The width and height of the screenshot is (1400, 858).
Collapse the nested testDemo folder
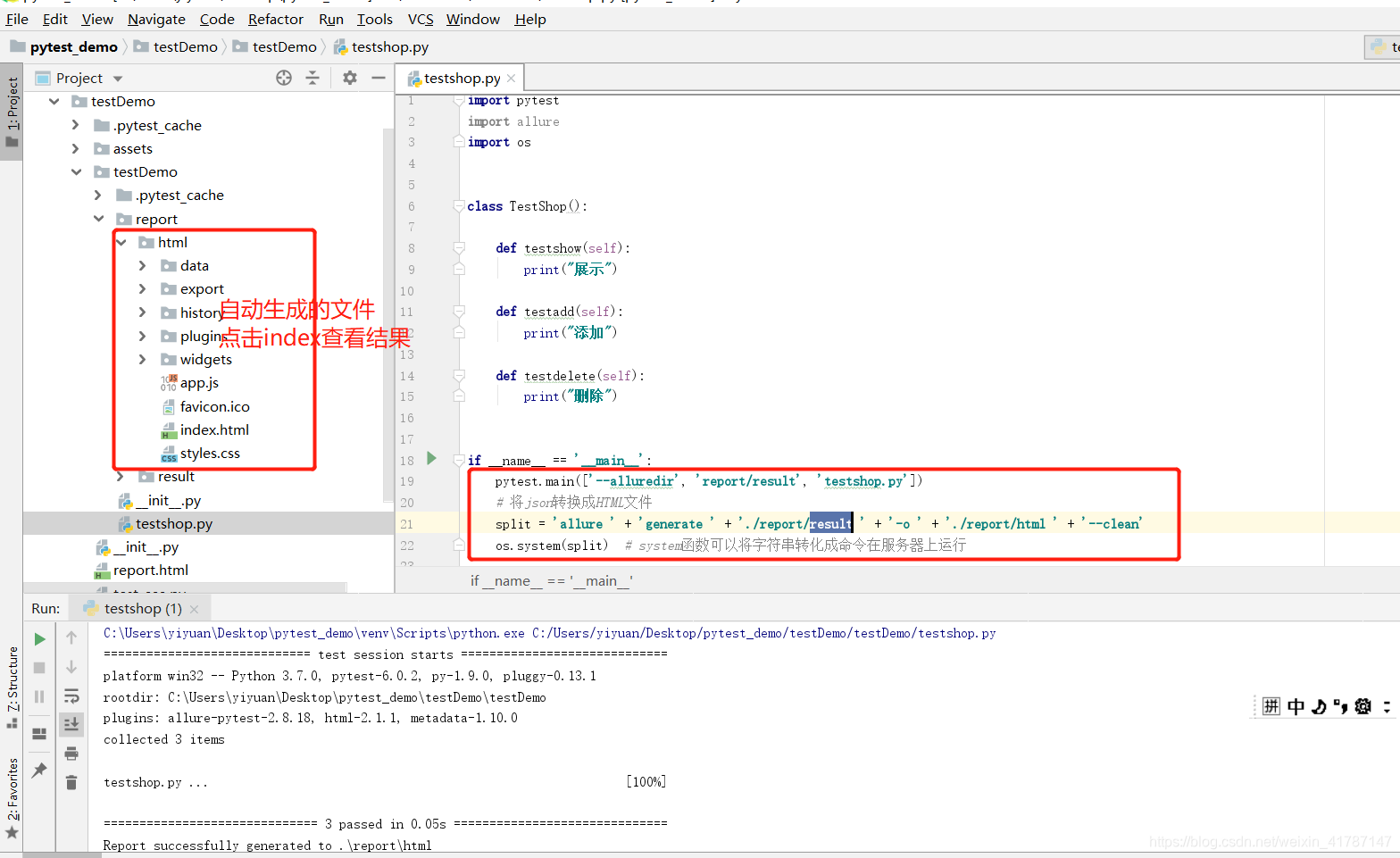pyautogui.click(x=76, y=172)
